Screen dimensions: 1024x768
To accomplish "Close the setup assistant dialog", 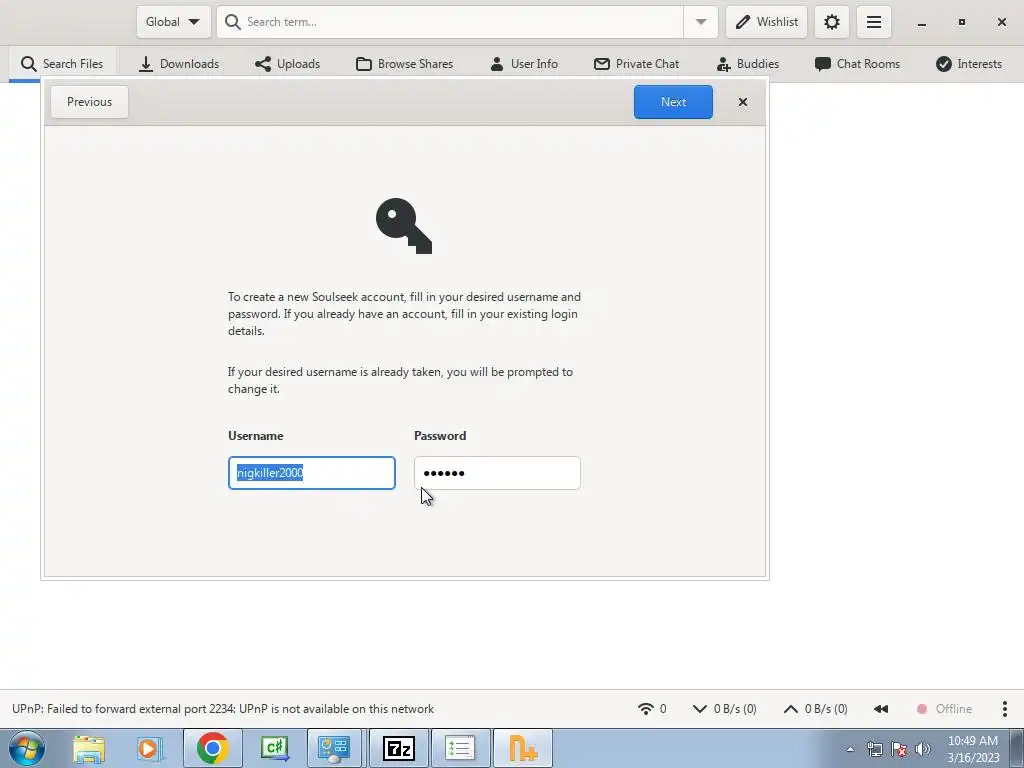I will [x=743, y=102].
